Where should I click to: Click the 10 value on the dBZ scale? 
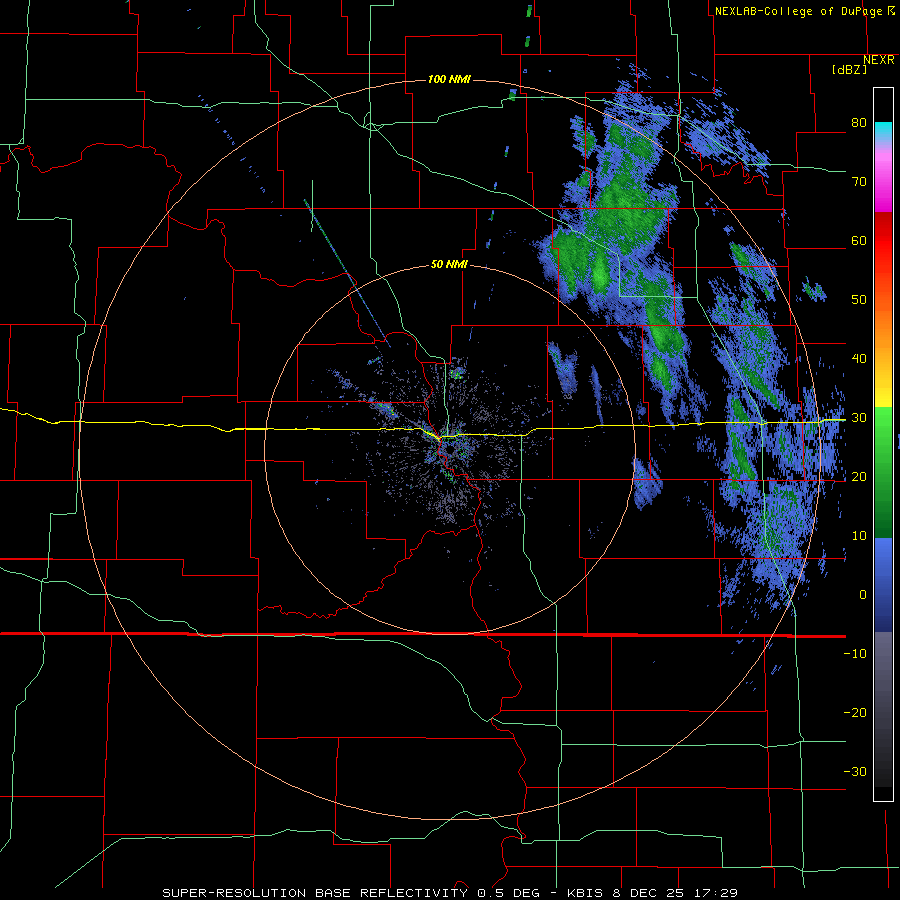(x=859, y=536)
